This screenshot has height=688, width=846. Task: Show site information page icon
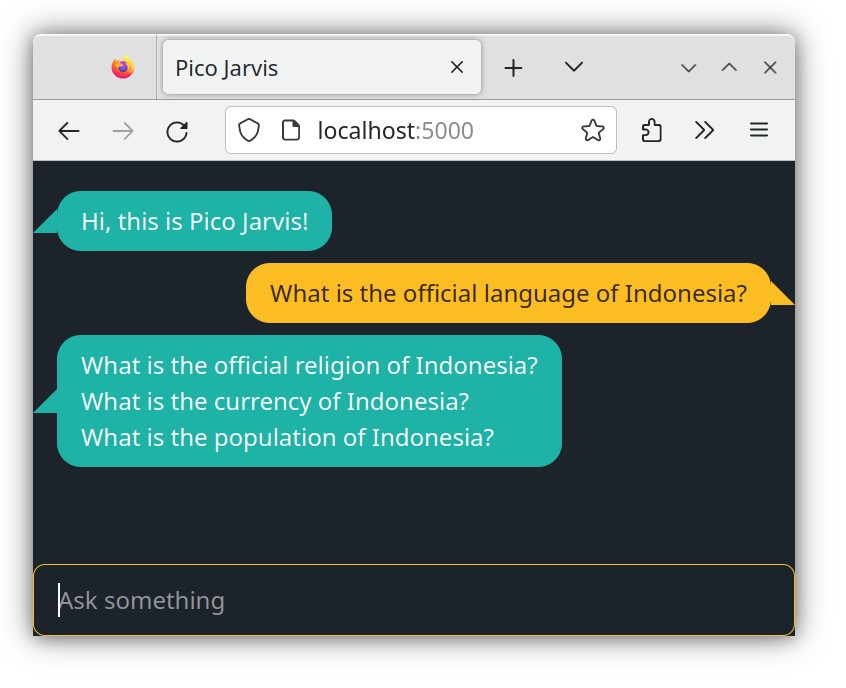coord(291,131)
